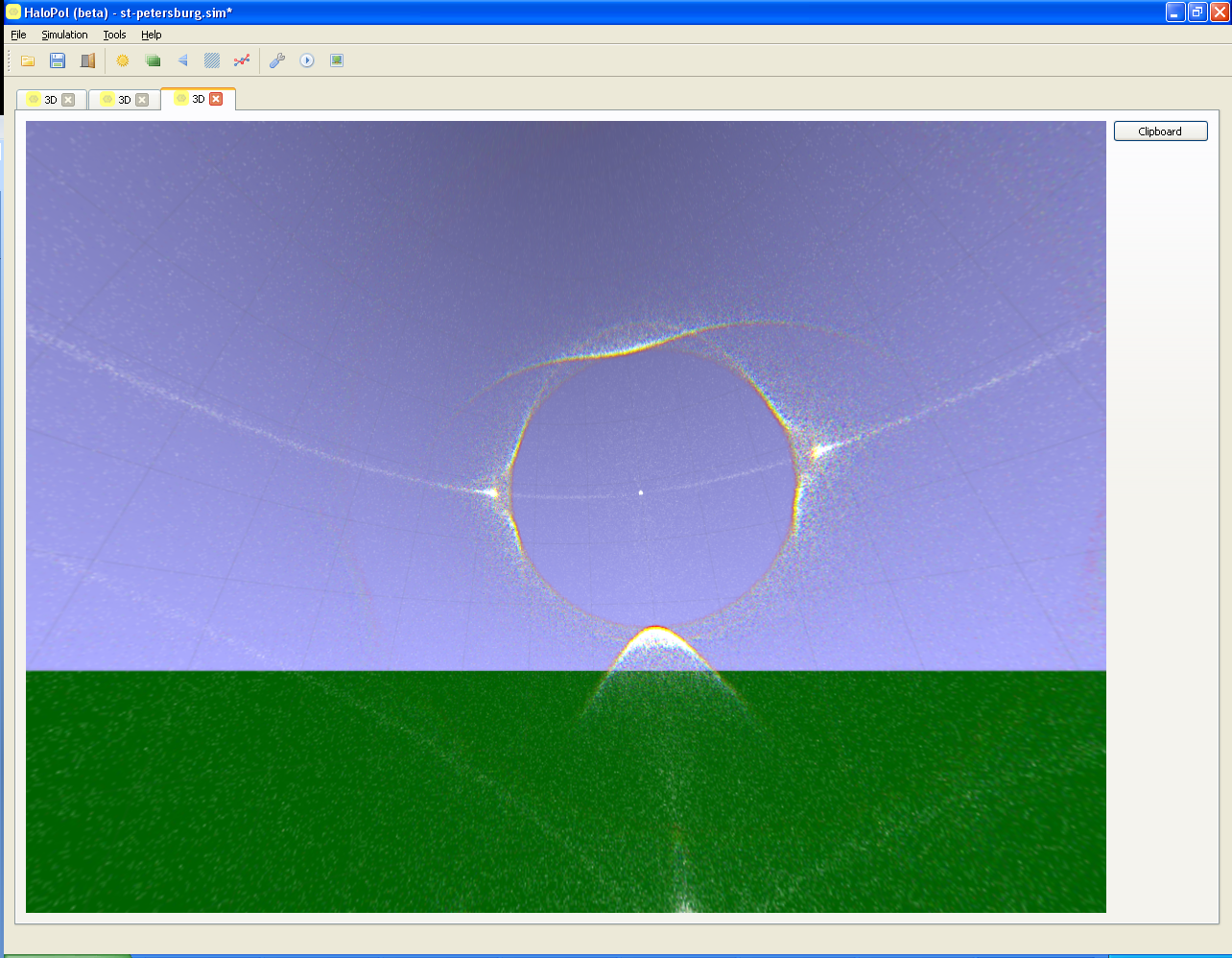Click the exit door icon
1232x958 pixels.
point(87,60)
